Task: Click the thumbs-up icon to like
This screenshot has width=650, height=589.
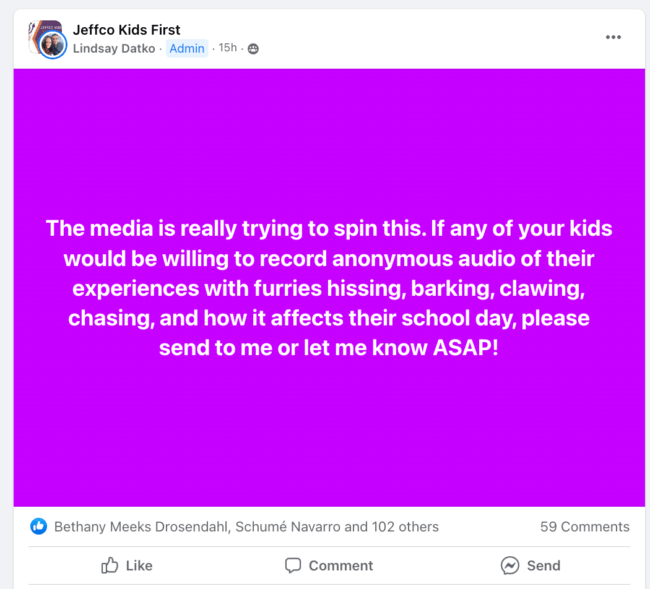Action: click(x=110, y=565)
